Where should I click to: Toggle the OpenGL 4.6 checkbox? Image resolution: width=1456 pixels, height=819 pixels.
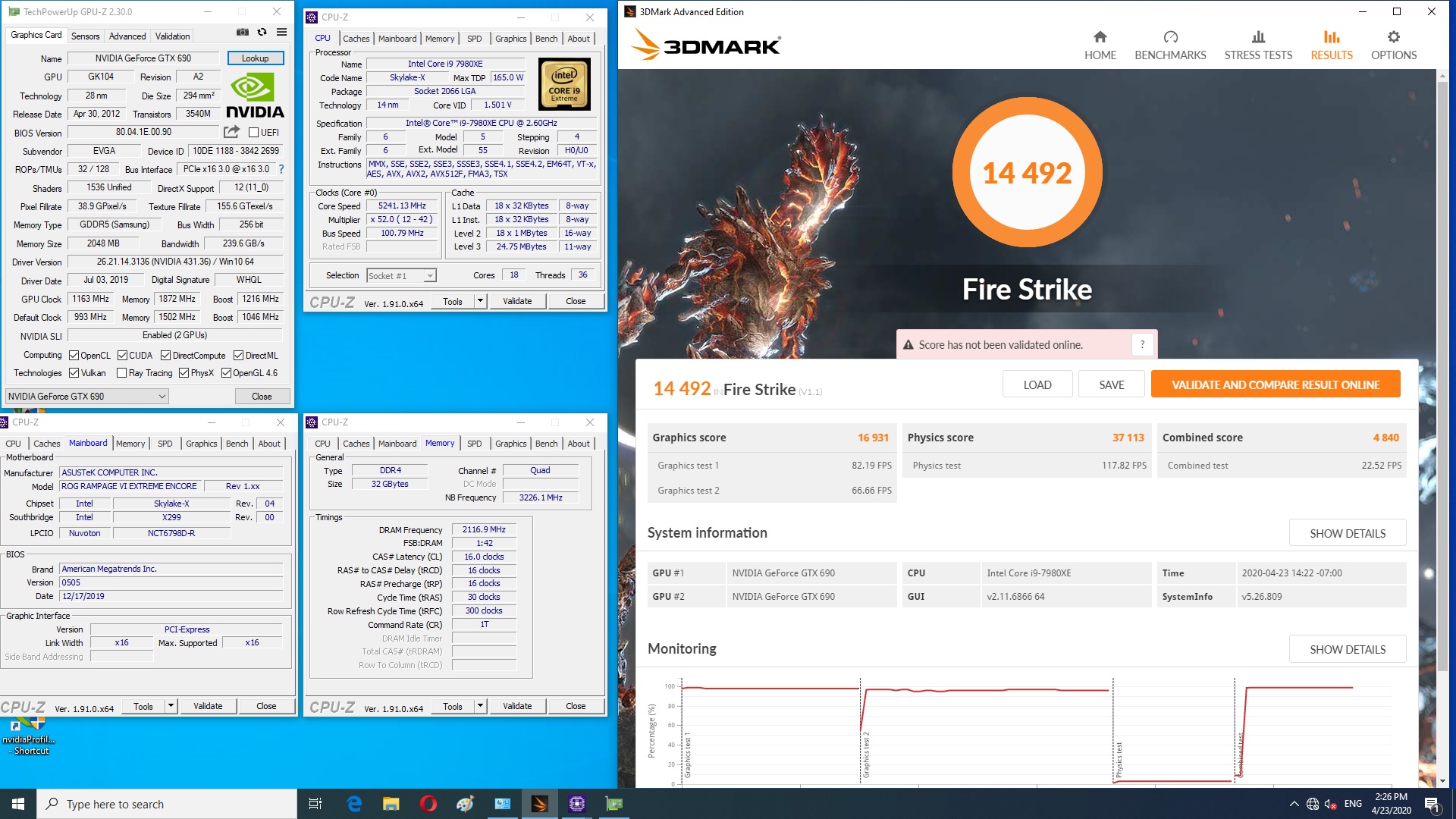click(226, 373)
